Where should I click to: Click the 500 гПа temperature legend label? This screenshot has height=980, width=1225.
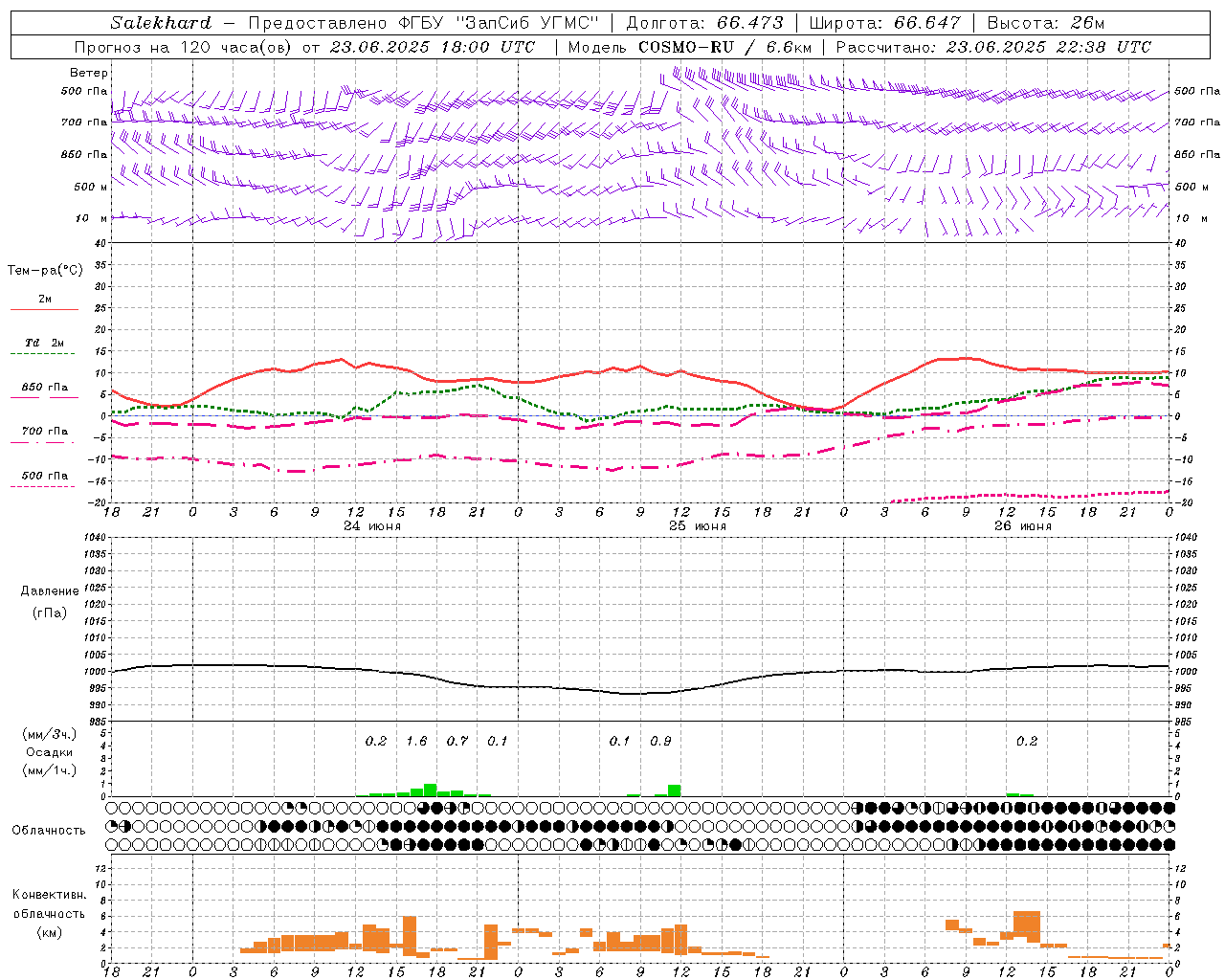click(x=44, y=476)
